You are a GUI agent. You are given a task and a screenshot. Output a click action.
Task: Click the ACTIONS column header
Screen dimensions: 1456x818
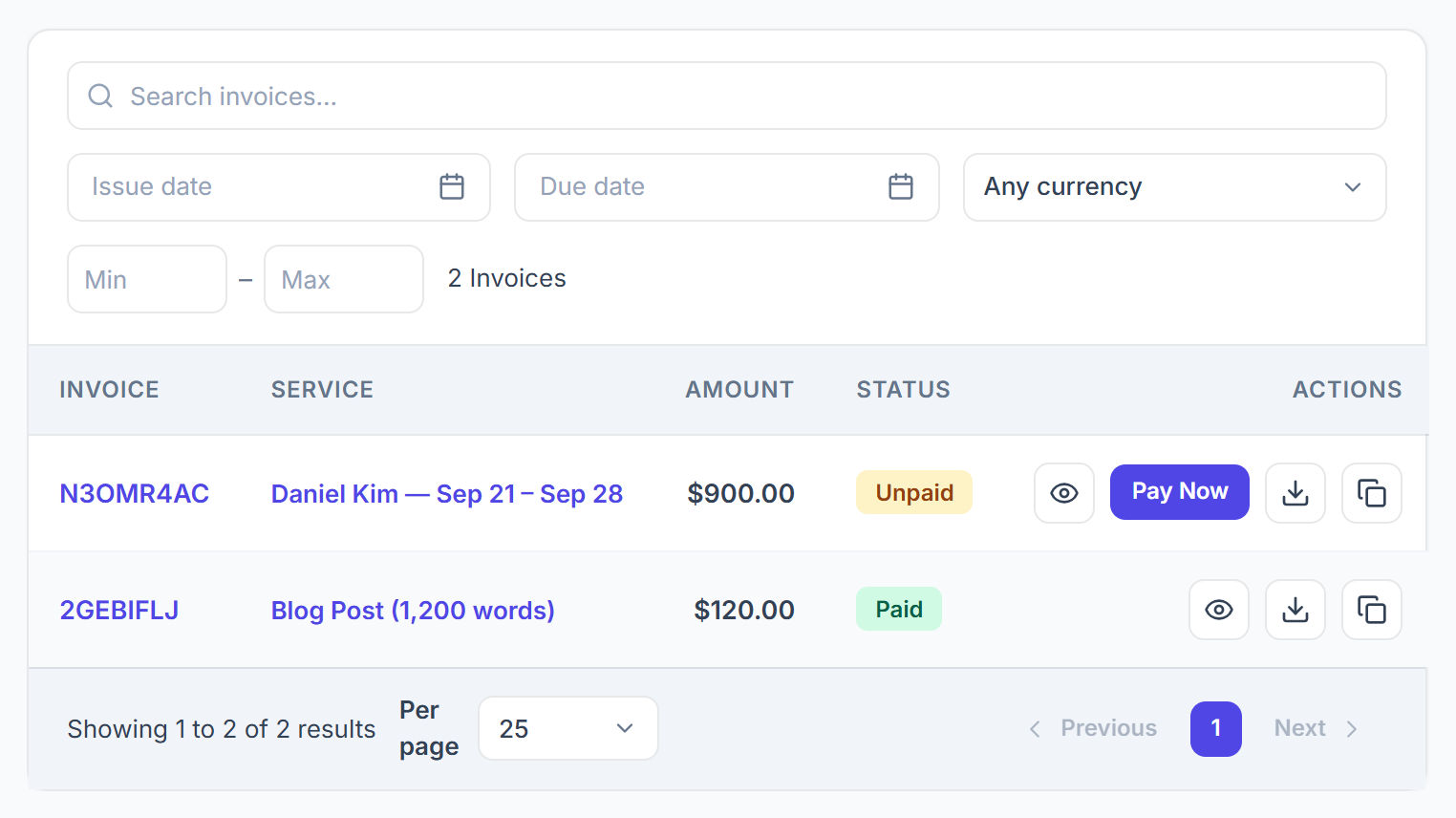pyautogui.click(x=1347, y=390)
